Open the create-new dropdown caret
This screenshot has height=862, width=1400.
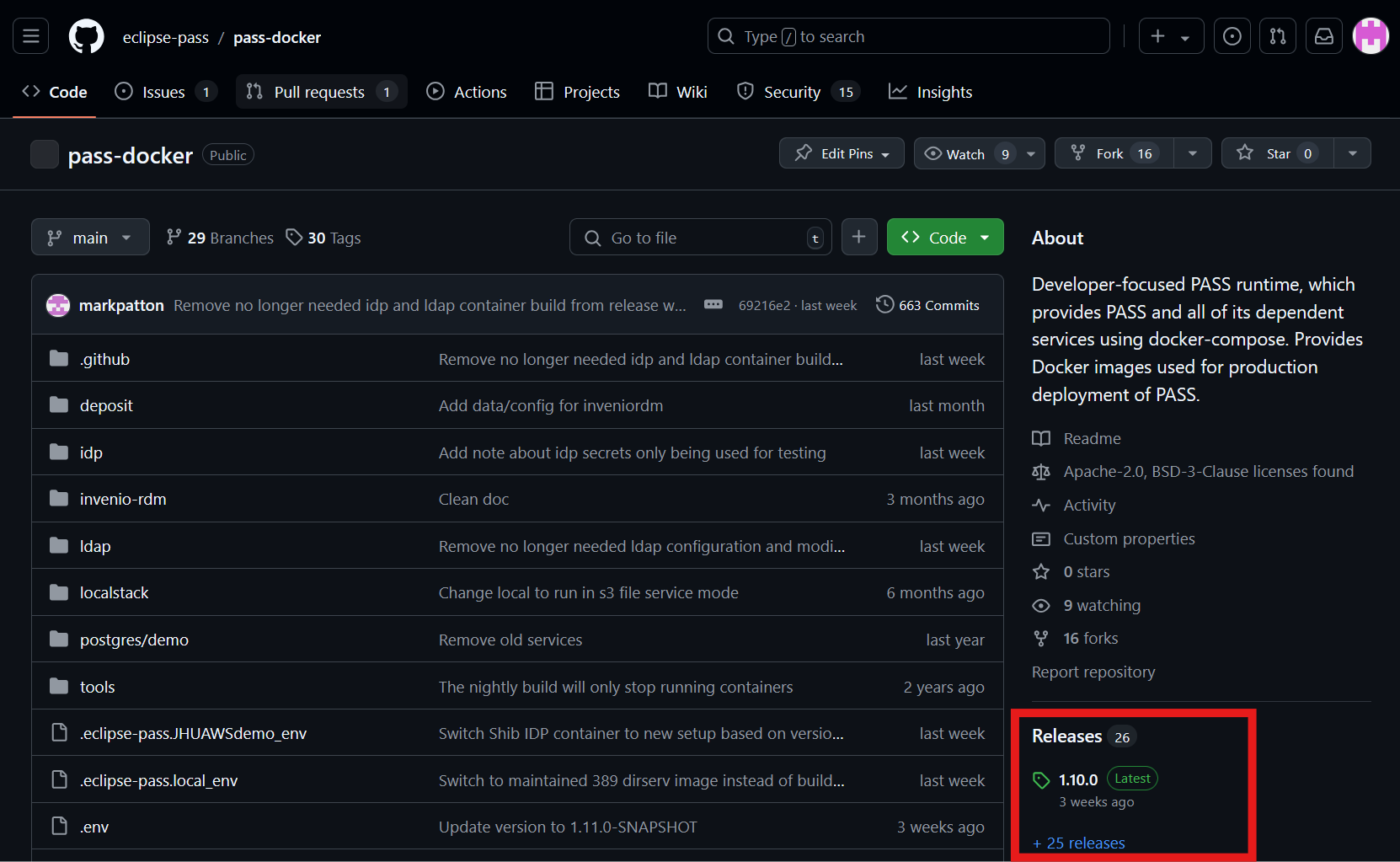click(1185, 38)
